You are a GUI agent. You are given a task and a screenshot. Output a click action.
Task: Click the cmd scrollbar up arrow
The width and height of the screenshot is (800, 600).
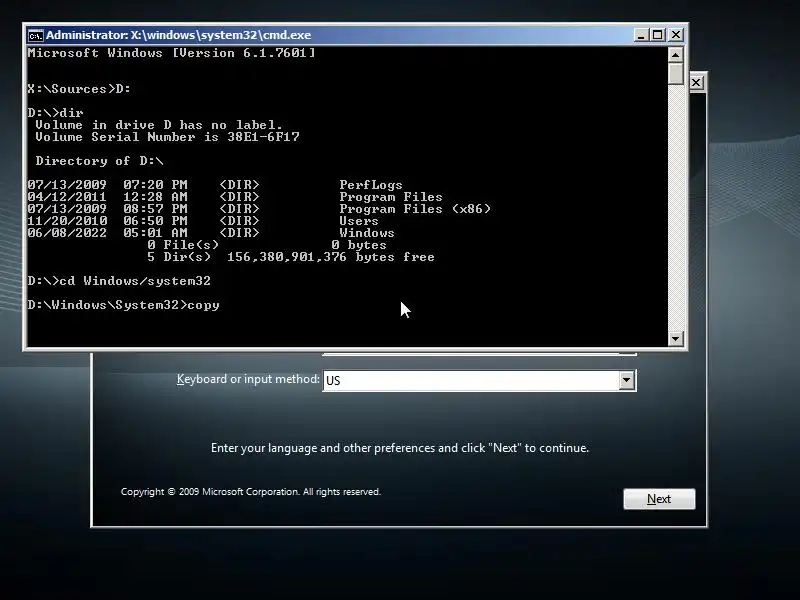coord(676,55)
